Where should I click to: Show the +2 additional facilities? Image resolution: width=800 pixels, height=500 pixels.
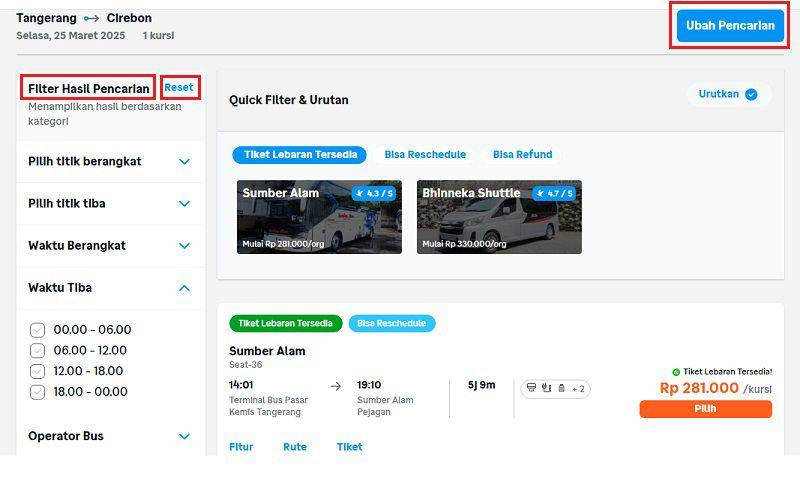pyautogui.click(x=578, y=389)
